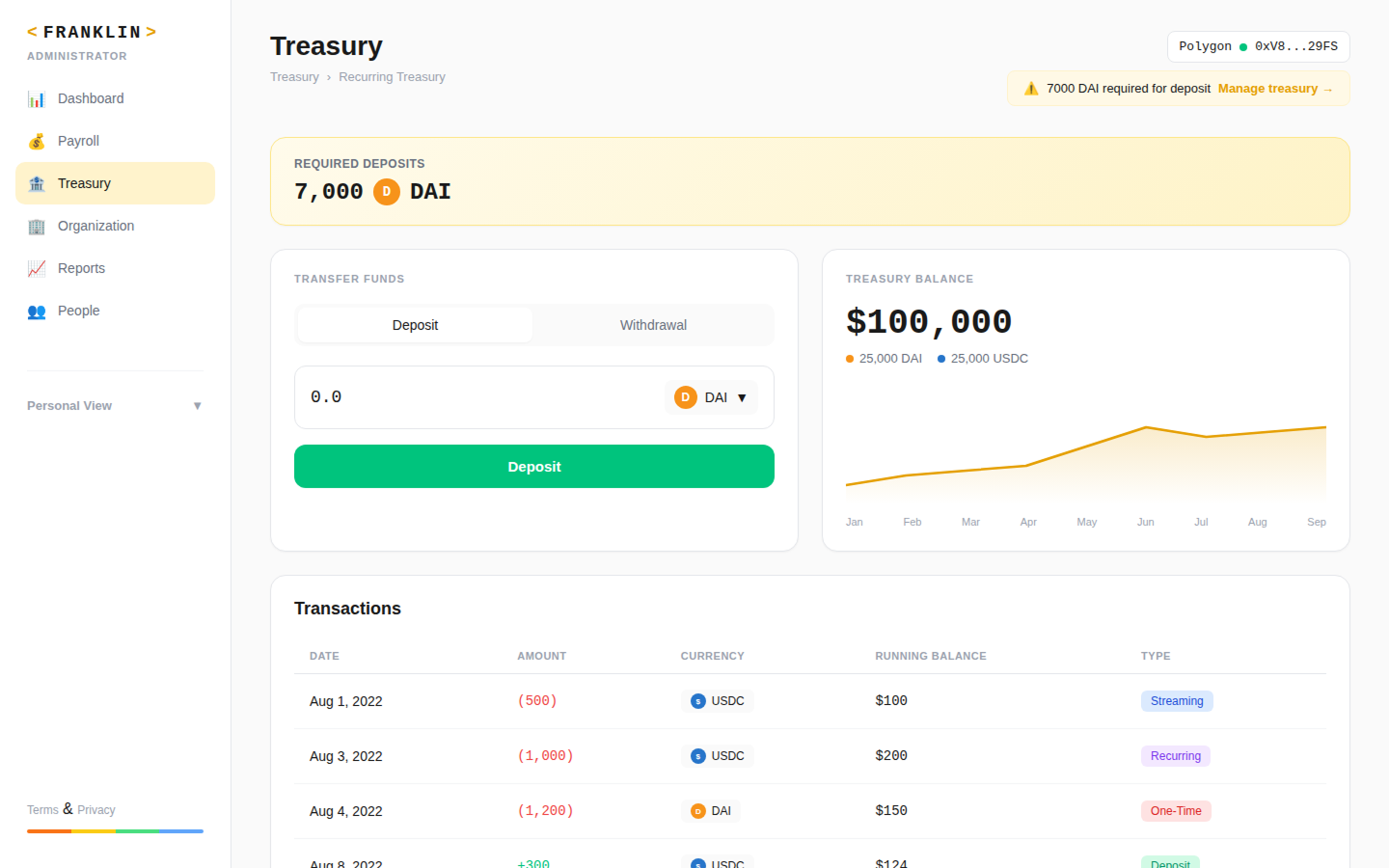
Task: Open the Dashboard from the sidebar
Action: (90, 97)
